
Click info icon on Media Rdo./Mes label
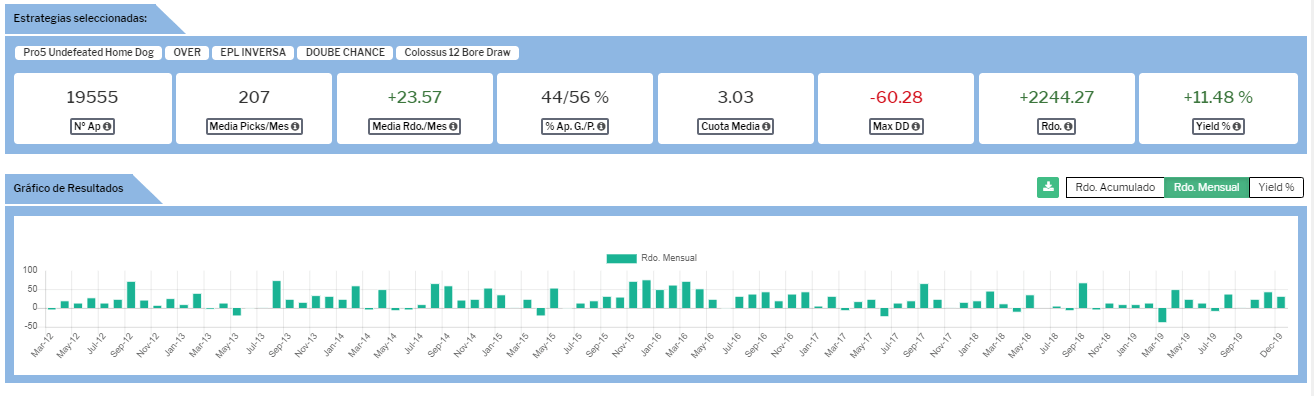click(454, 127)
